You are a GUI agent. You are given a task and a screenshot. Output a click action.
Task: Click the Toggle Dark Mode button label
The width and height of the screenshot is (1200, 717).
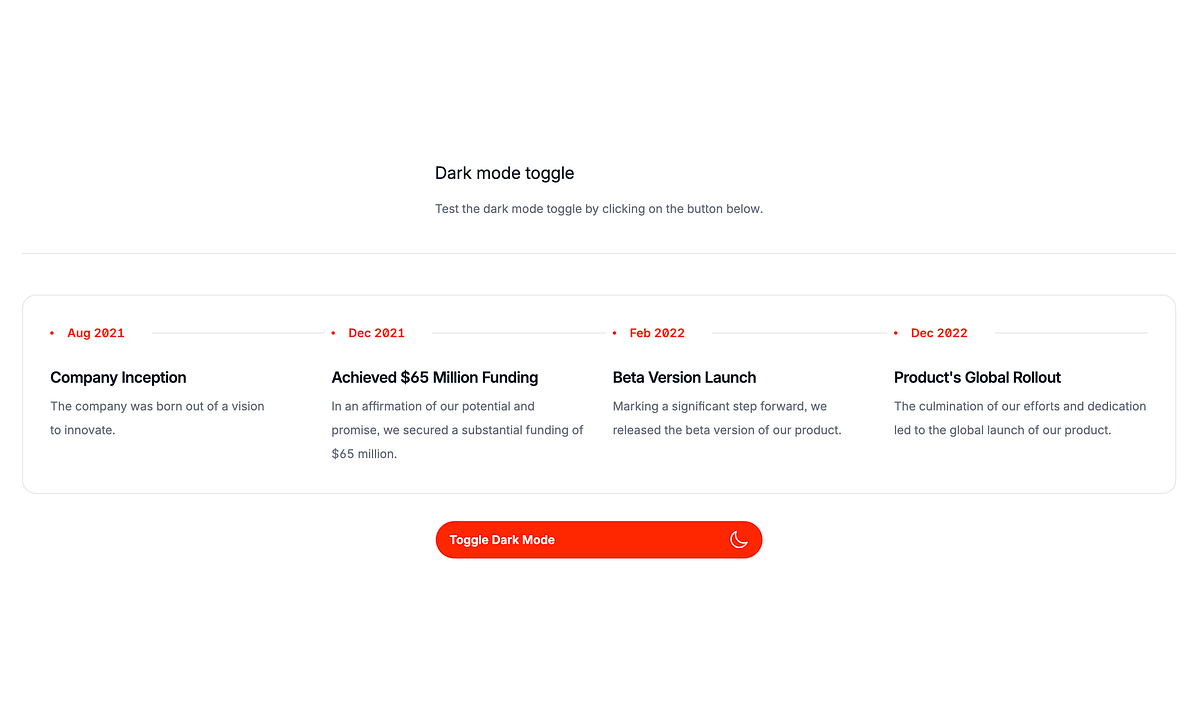(501, 539)
